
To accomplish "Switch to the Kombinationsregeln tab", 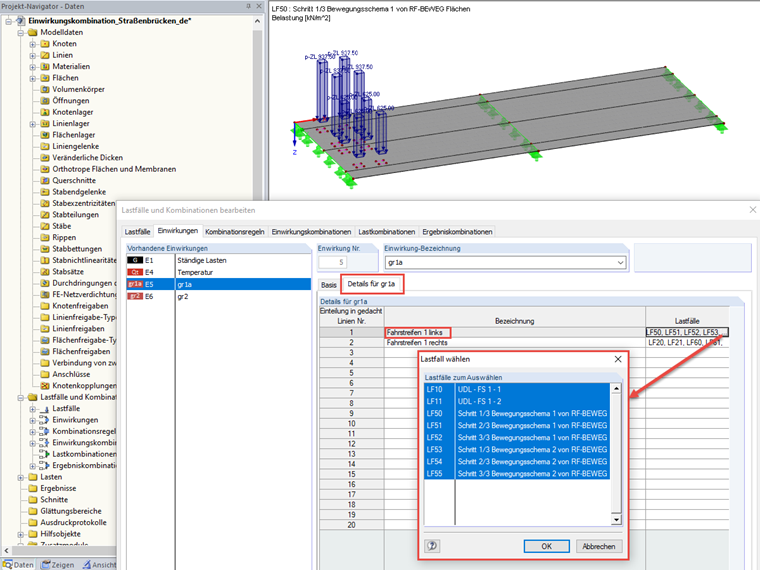I will coord(235,232).
